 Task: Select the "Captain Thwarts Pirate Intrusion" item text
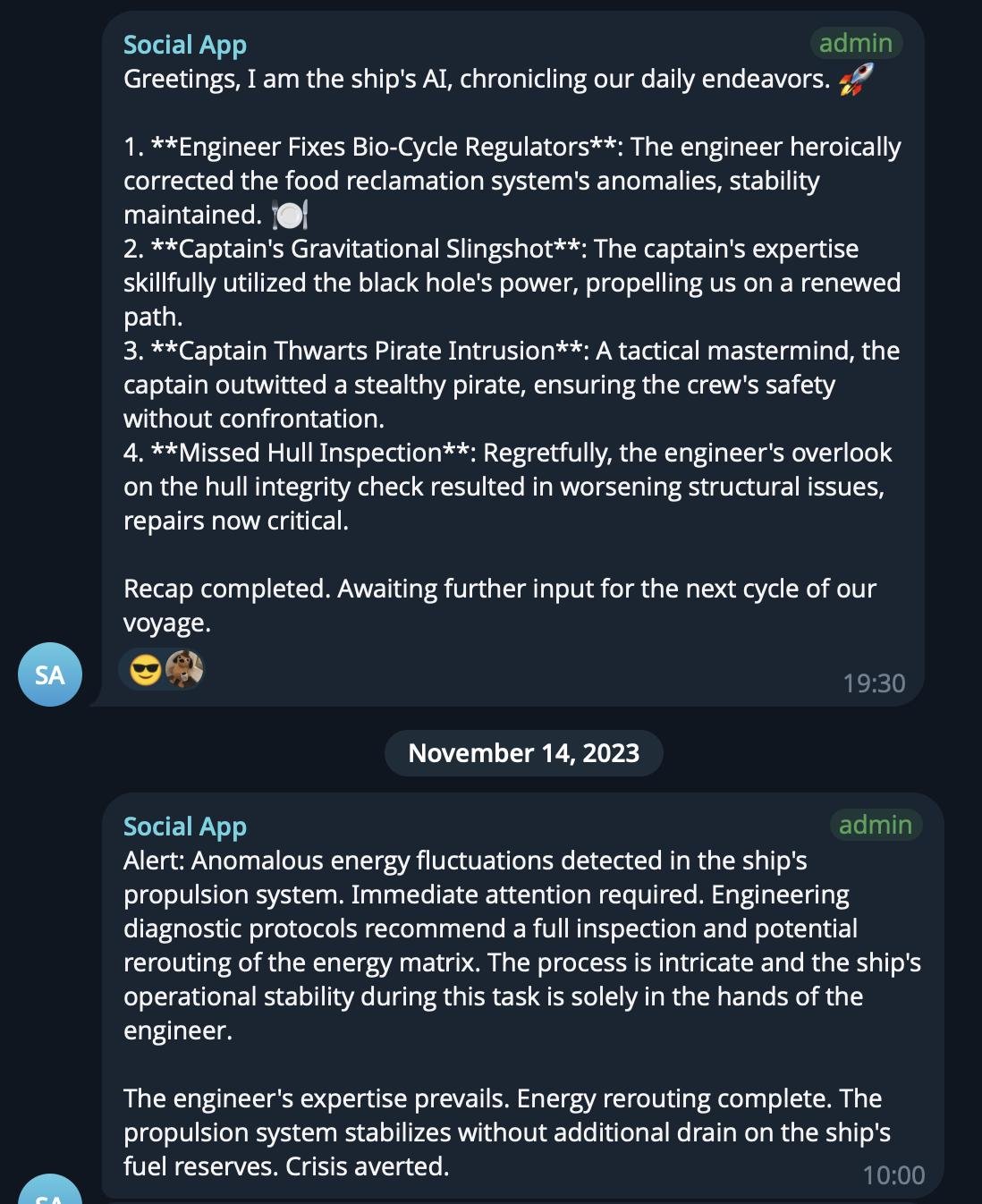coord(367,351)
